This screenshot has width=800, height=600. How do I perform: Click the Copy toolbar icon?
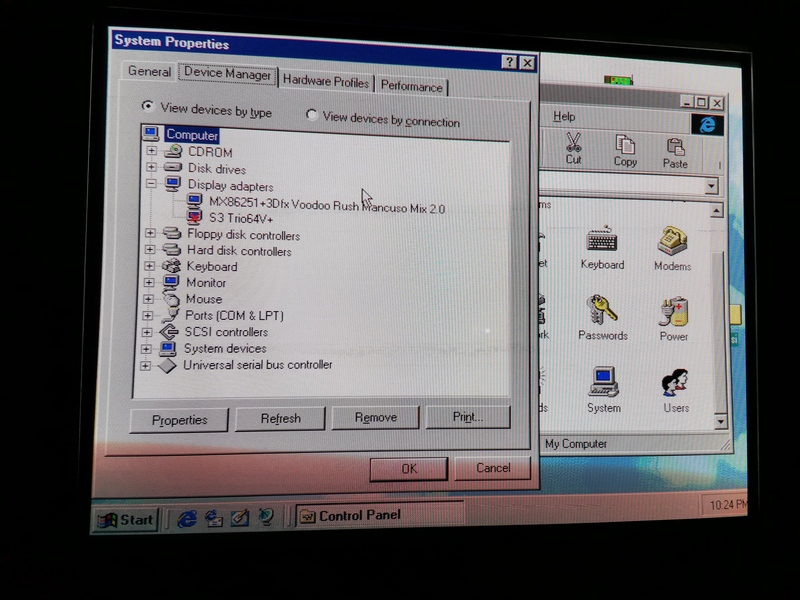coord(625,150)
